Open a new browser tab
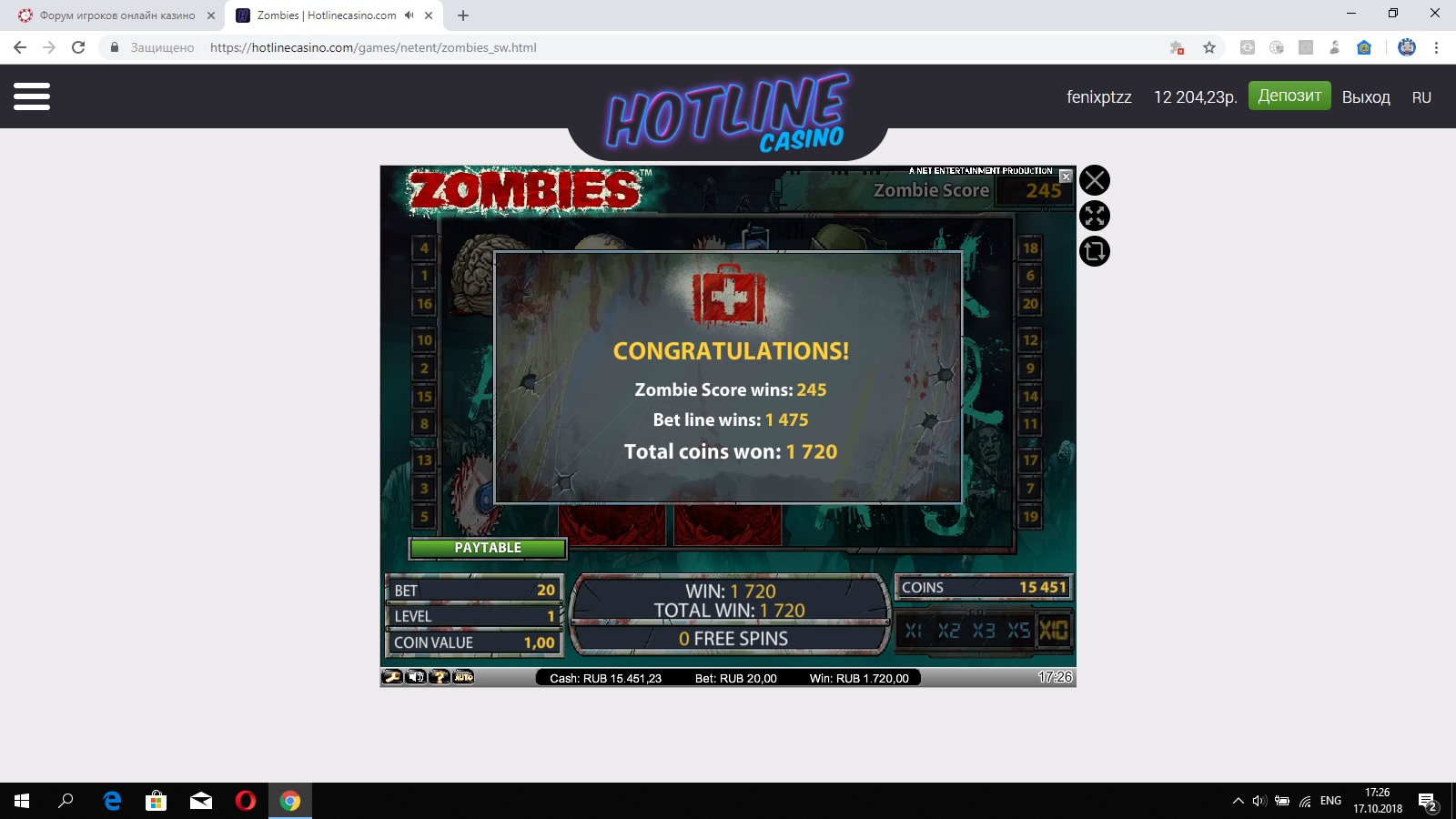 (x=463, y=15)
